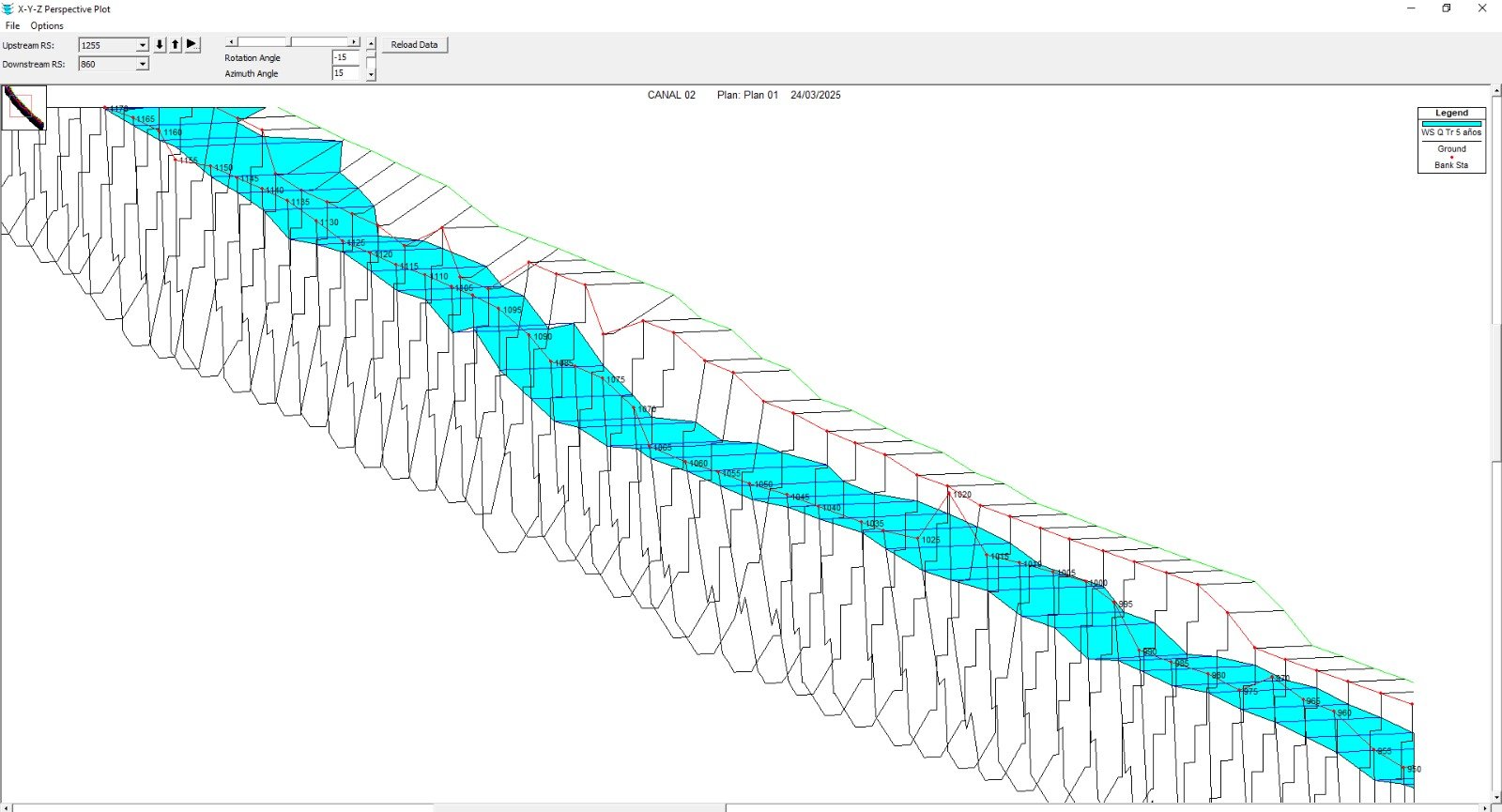1502x812 pixels.
Task: Click cross section label 1065
Action: click(x=662, y=448)
